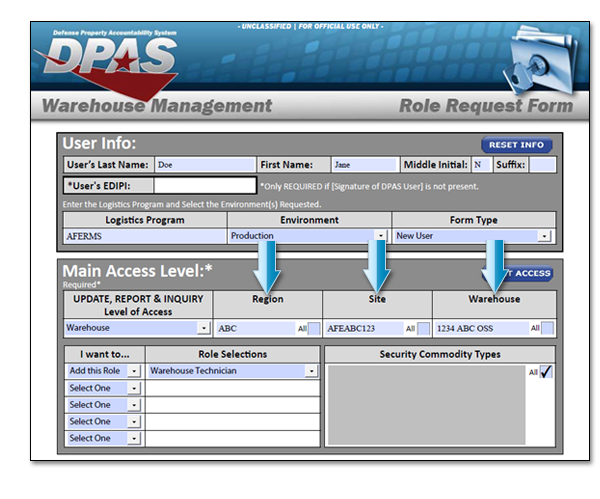Viewport: 600px width, 499px height.
Task: Click the Main Access Level heading
Action: pos(137,271)
